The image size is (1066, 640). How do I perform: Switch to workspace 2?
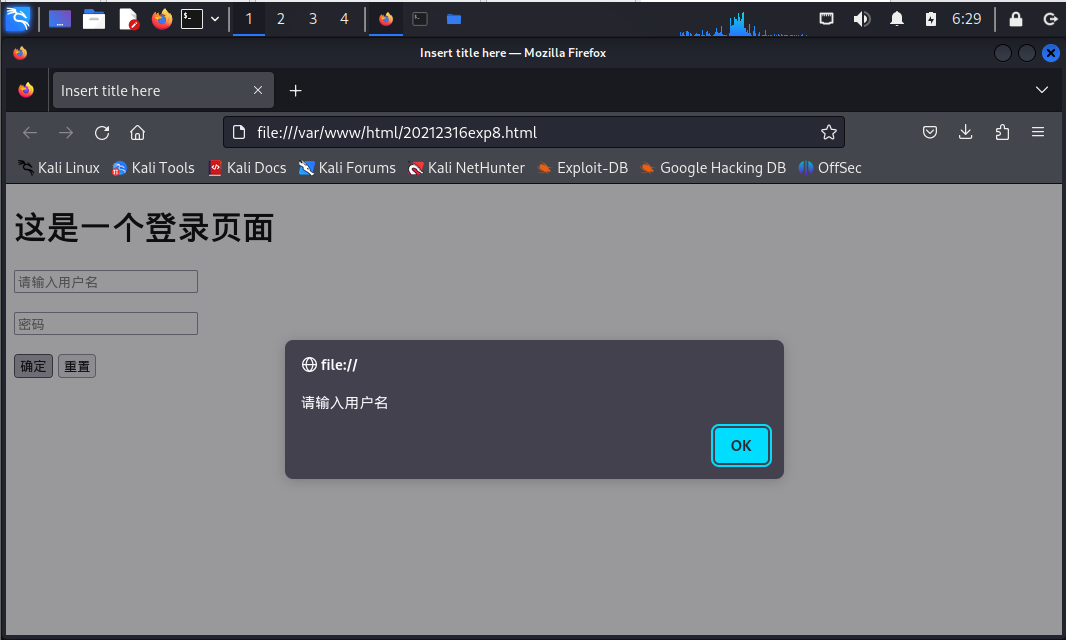coord(281,19)
